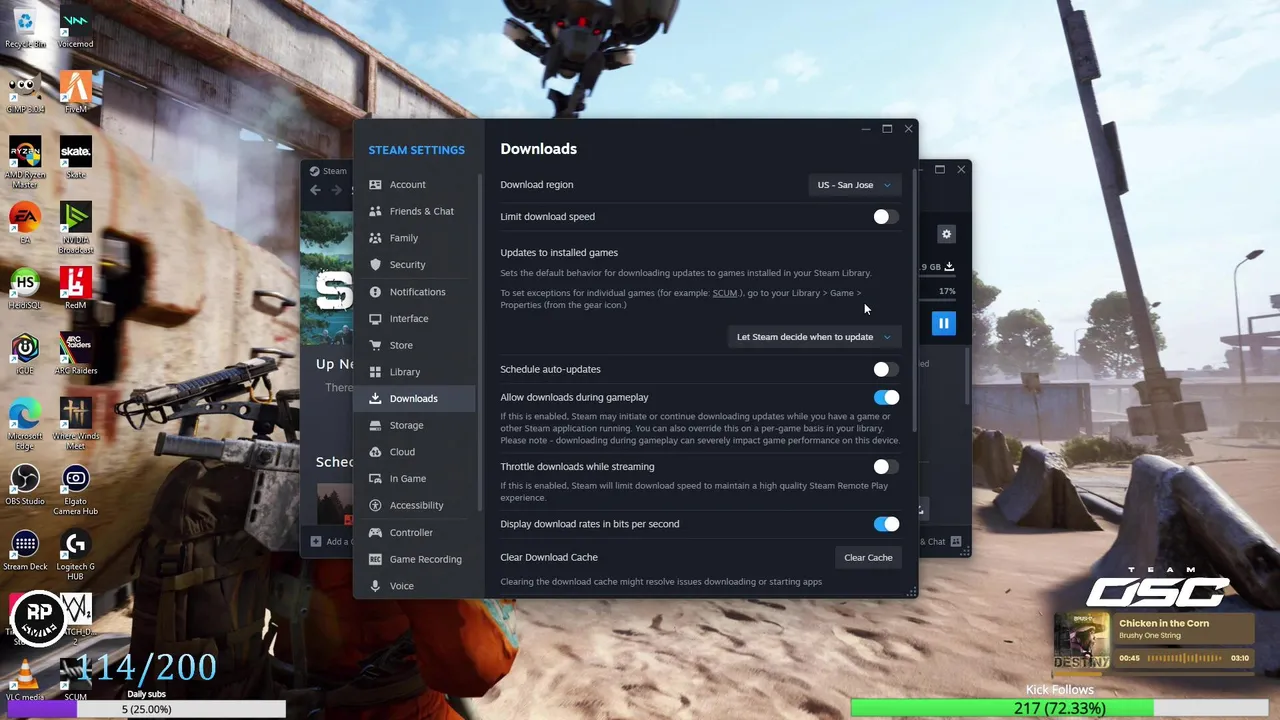
Task: Turn off Display download rates in bits toggle
Action: 886,524
